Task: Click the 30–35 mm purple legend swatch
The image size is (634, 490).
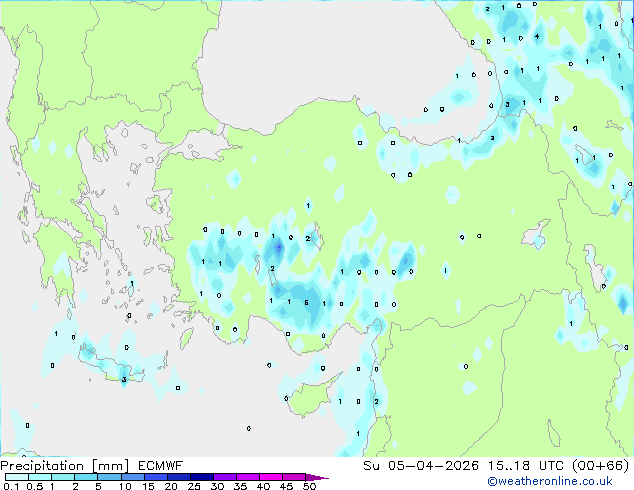Action: click(x=224, y=477)
